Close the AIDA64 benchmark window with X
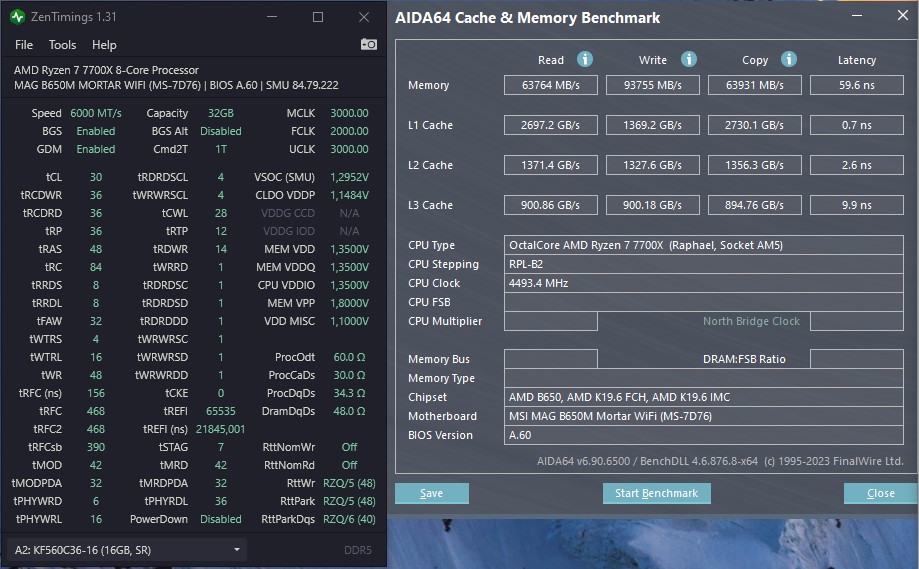This screenshot has height=569, width=919. (x=903, y=16)
